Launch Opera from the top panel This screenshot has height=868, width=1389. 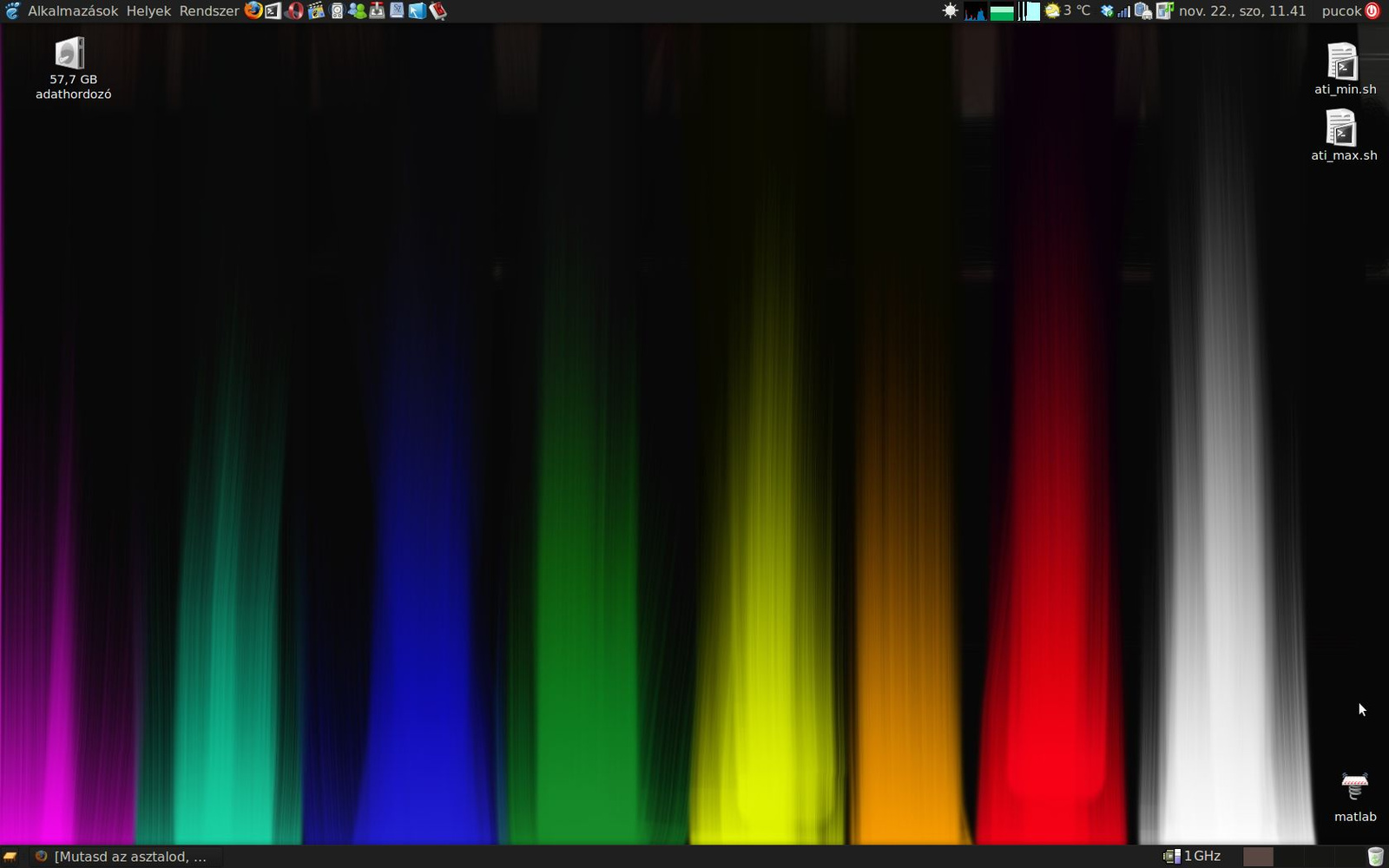(x=295, y=11)
